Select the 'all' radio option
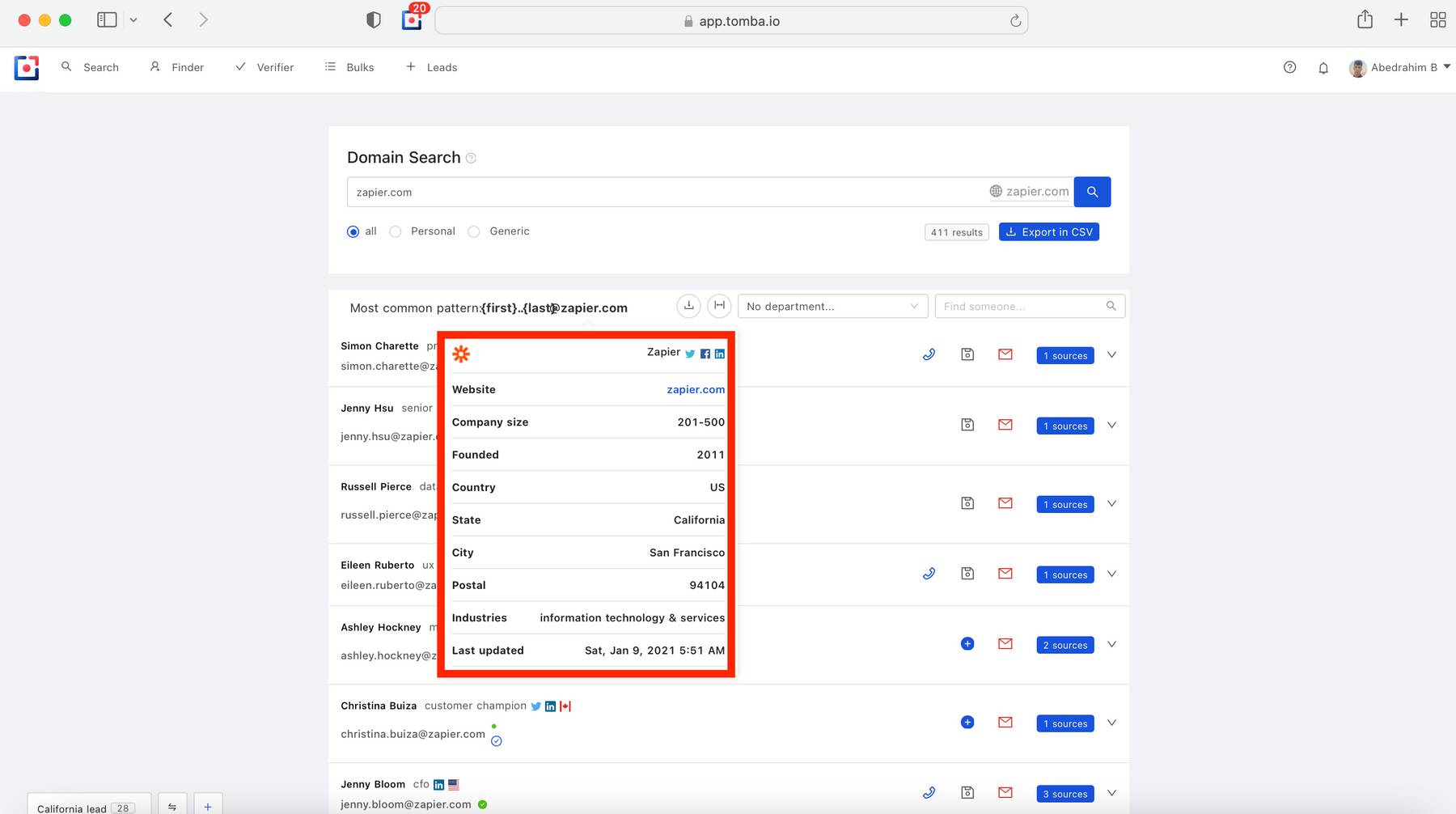 [353, 231]
